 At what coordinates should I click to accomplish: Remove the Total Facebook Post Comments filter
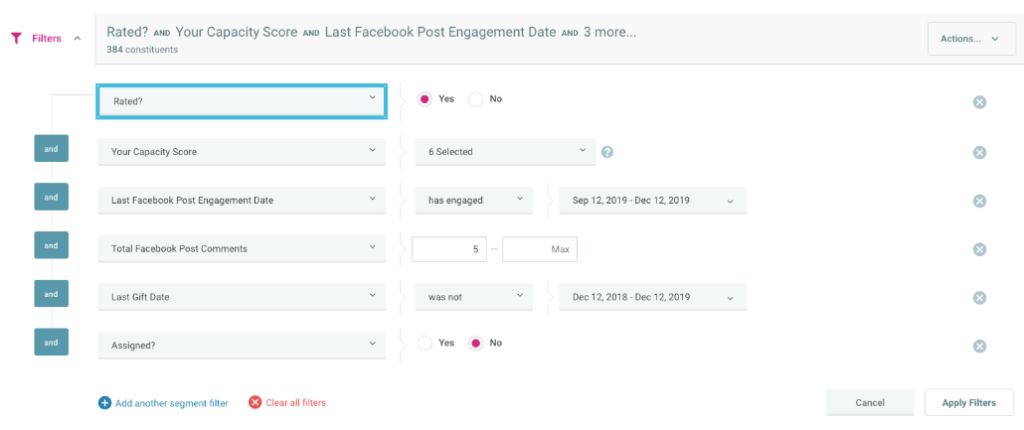[980, 249]
